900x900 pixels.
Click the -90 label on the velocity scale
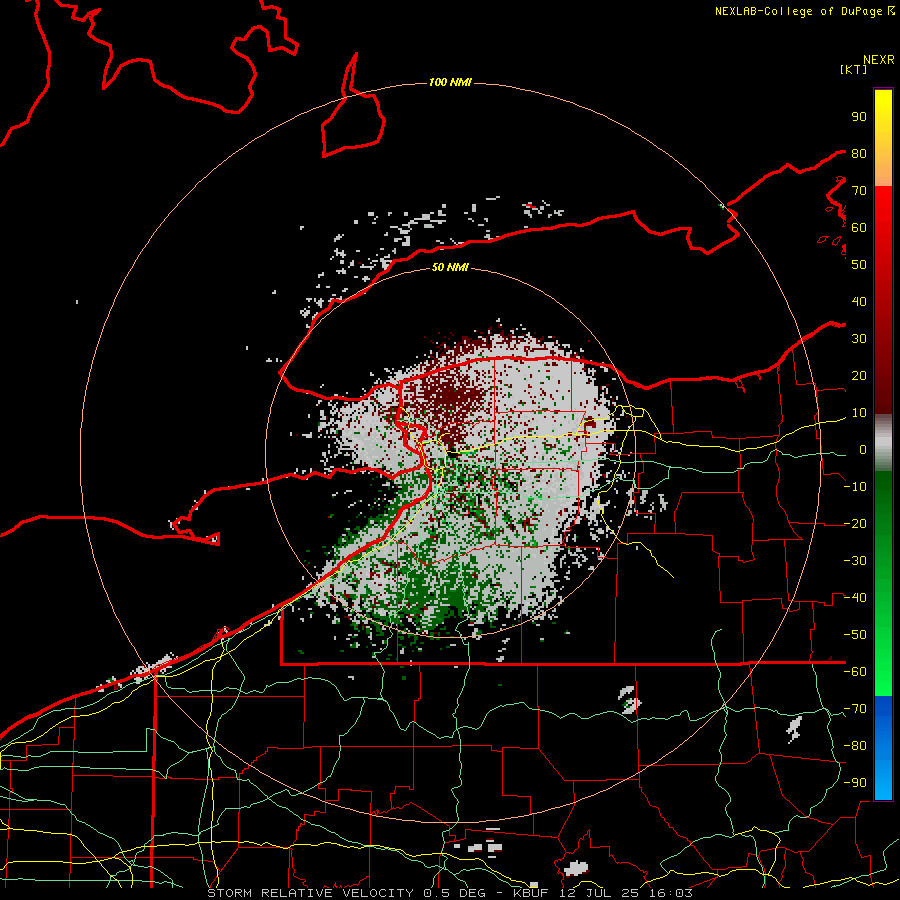[x=855, y=782]
